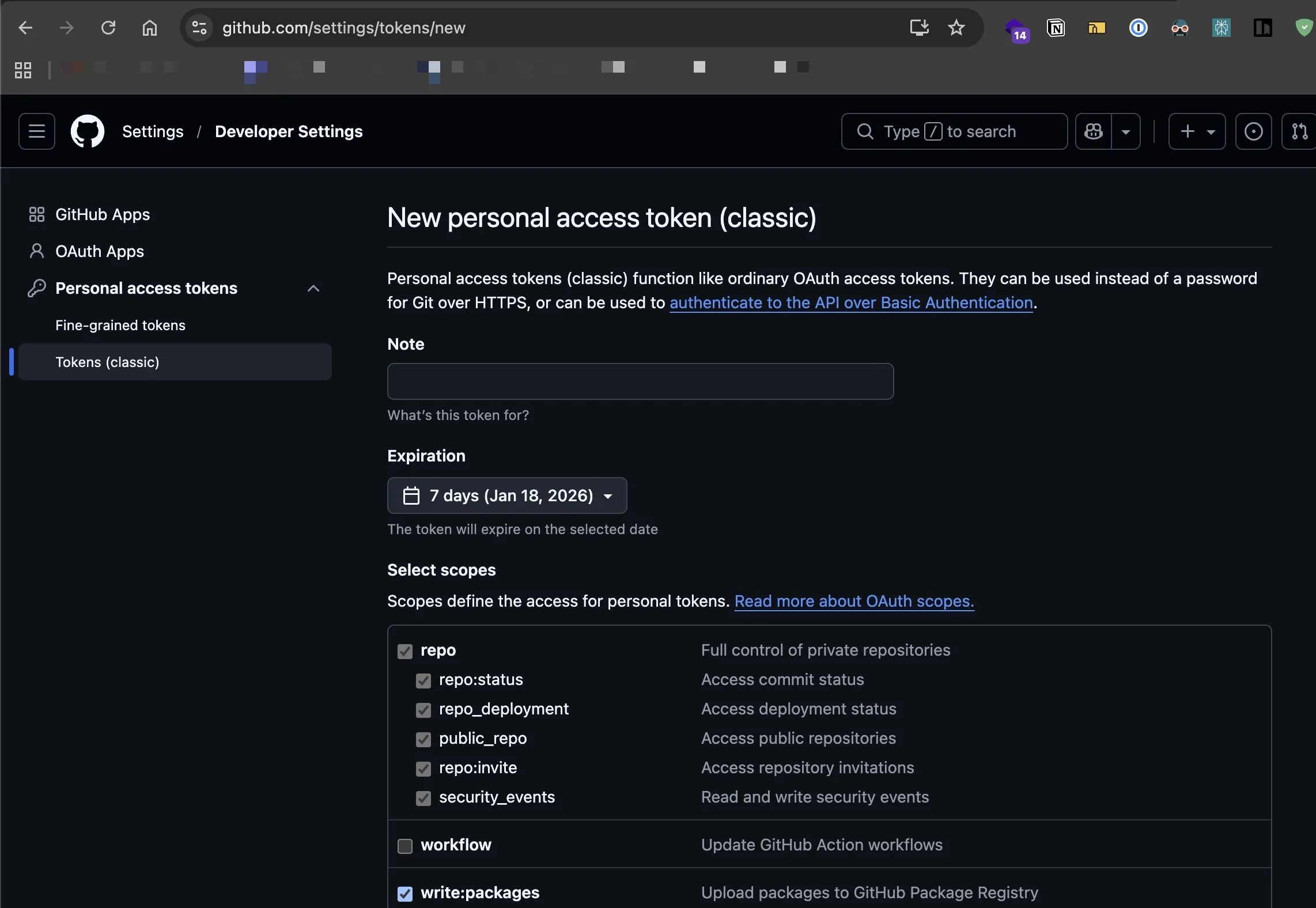Click inside the Note text field
This screenshot has width=1316, height=908.
tap(640, 381)
